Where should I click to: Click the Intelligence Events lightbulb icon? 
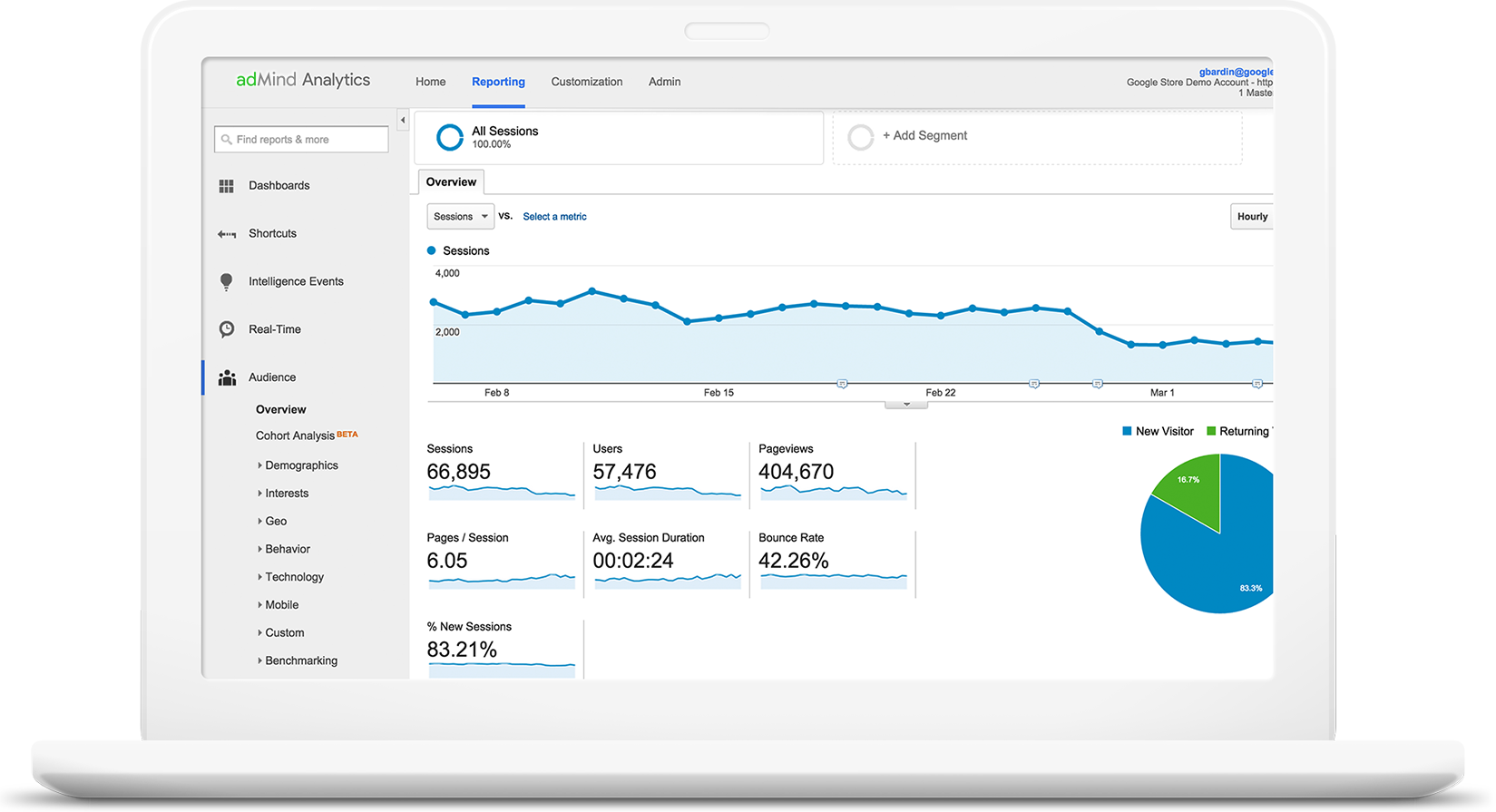[226, 282]
